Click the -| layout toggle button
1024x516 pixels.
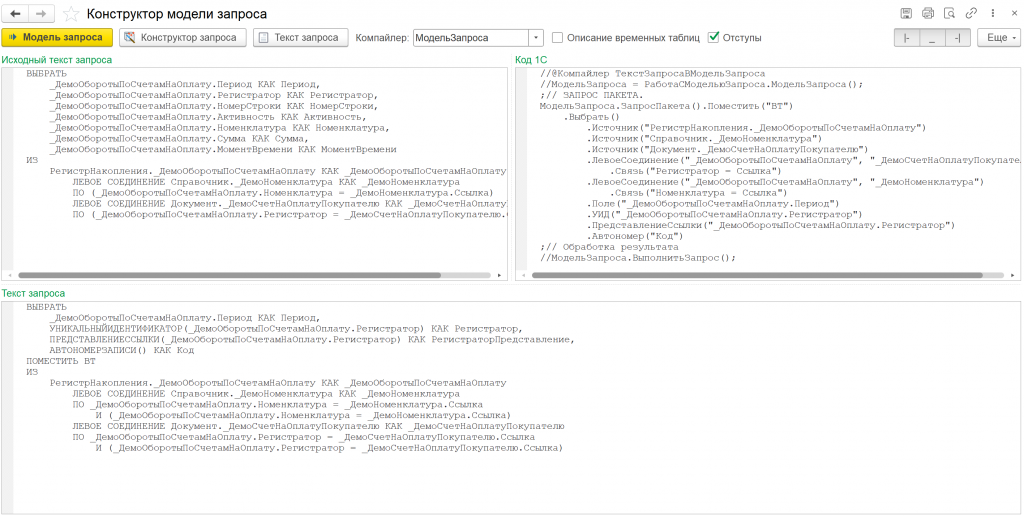[x=957, y=38]
